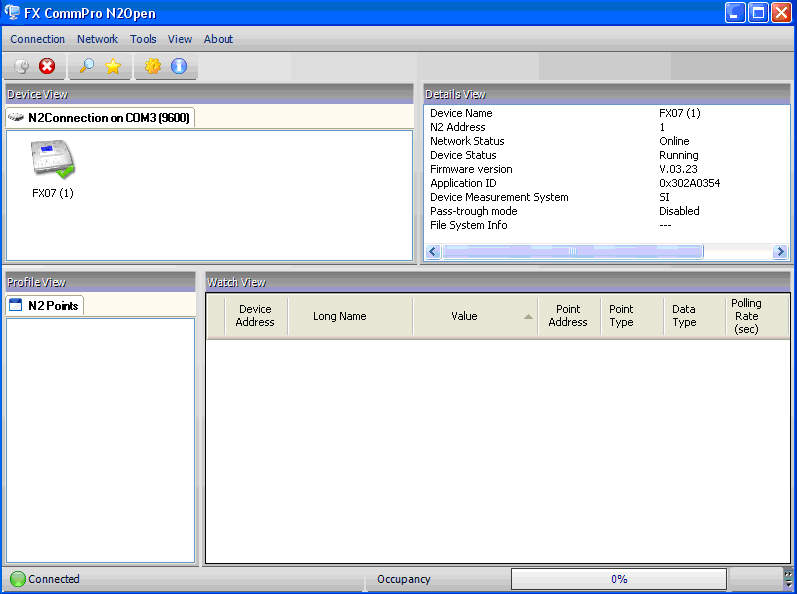Image resolution: width=797 pixels, height=594 pixels.
Task: Click the yellow star toolbar icon
Action: (113, 66)
